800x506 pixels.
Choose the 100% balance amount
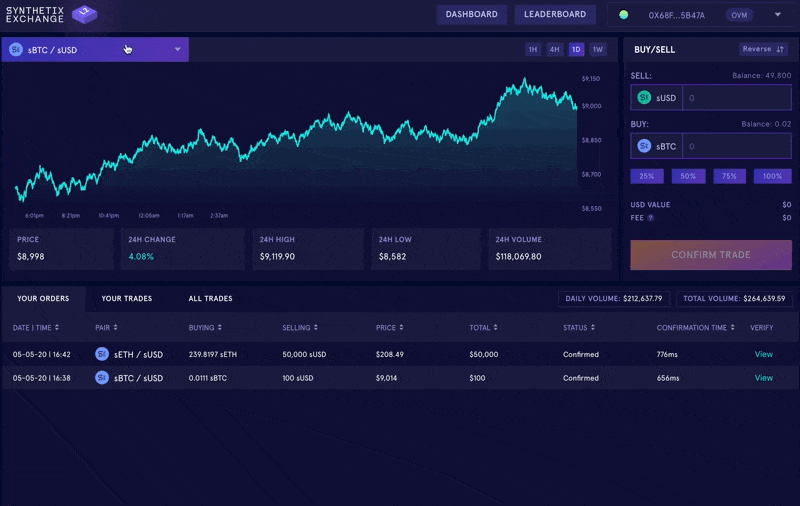tap(772, 176)
